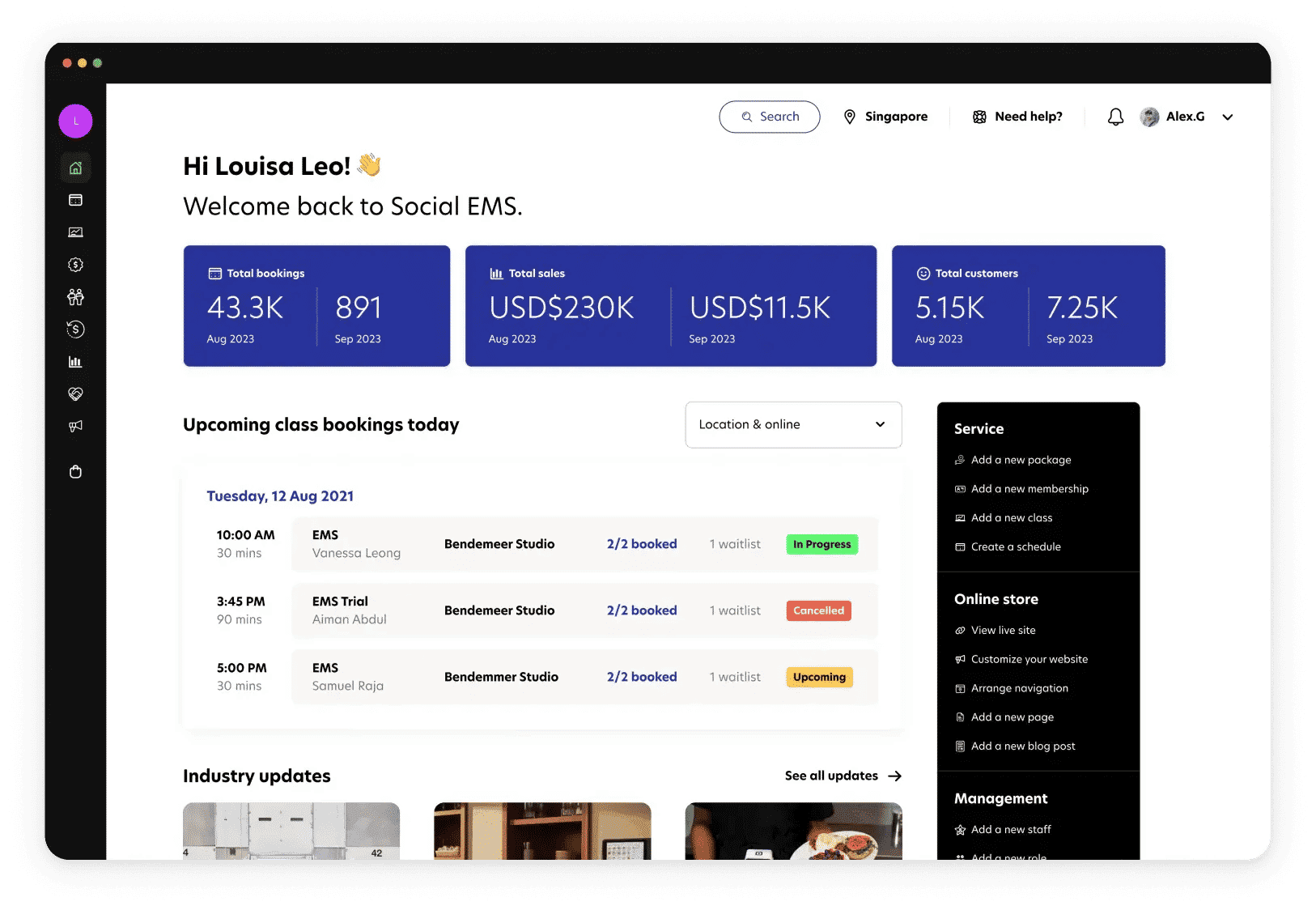Image resolution: width=1316 pixels, height=910 pixels.
Task: Open the notifications bell
Action: (x=1115, y=117)
